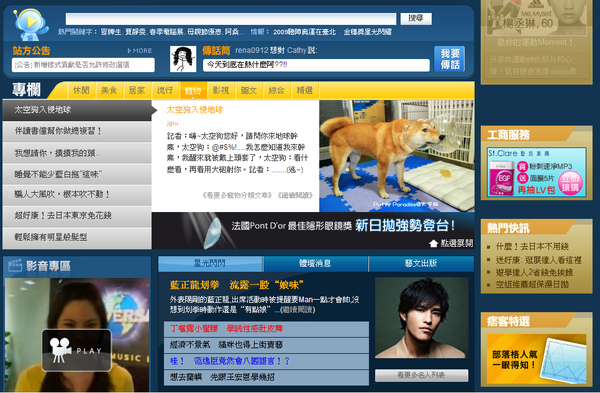Click the clapperboard icon beside 影音專區
Image resolution: width=600 pixels, height=393 pixels.
15,265
